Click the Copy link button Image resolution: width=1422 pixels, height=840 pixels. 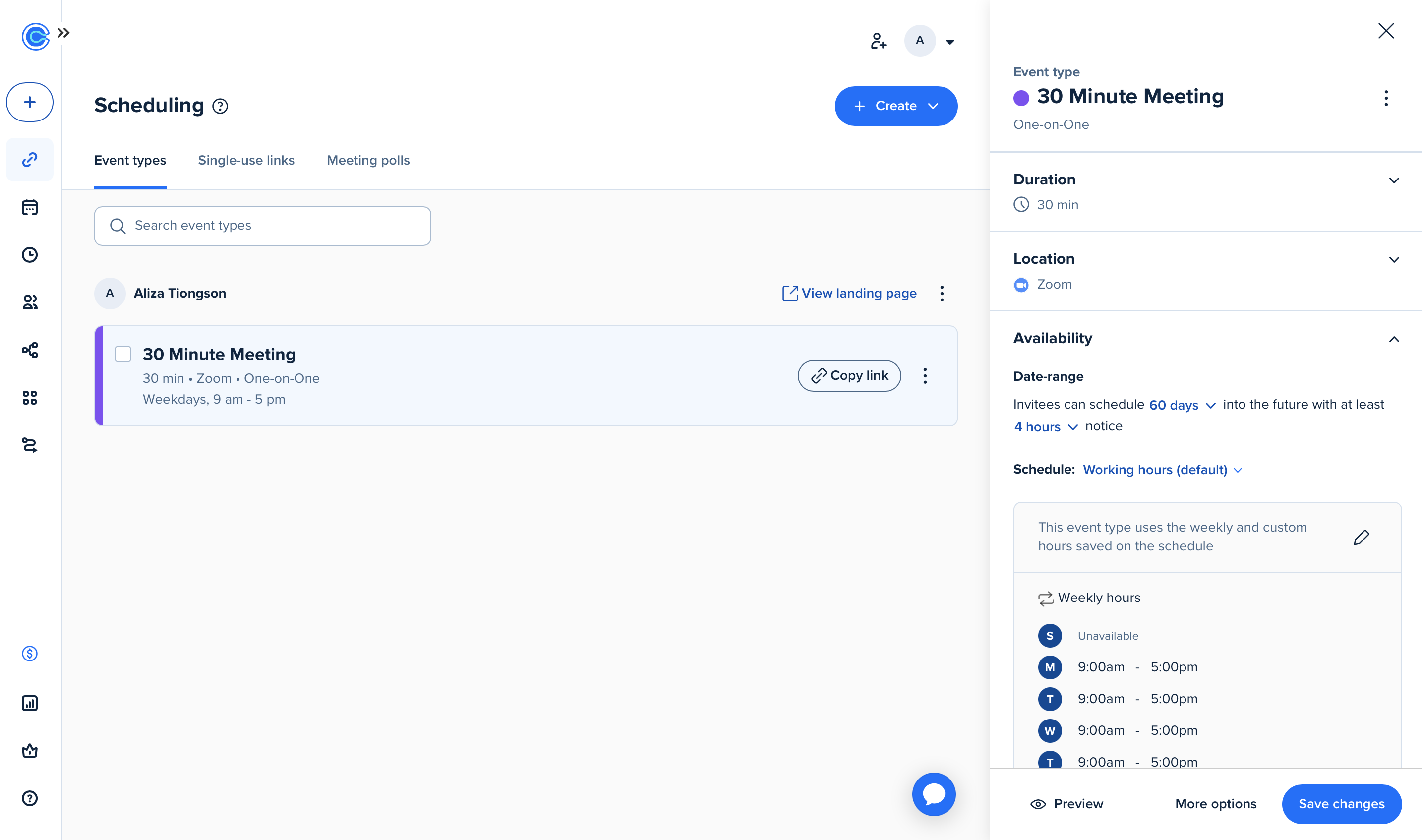click(849, 376)
